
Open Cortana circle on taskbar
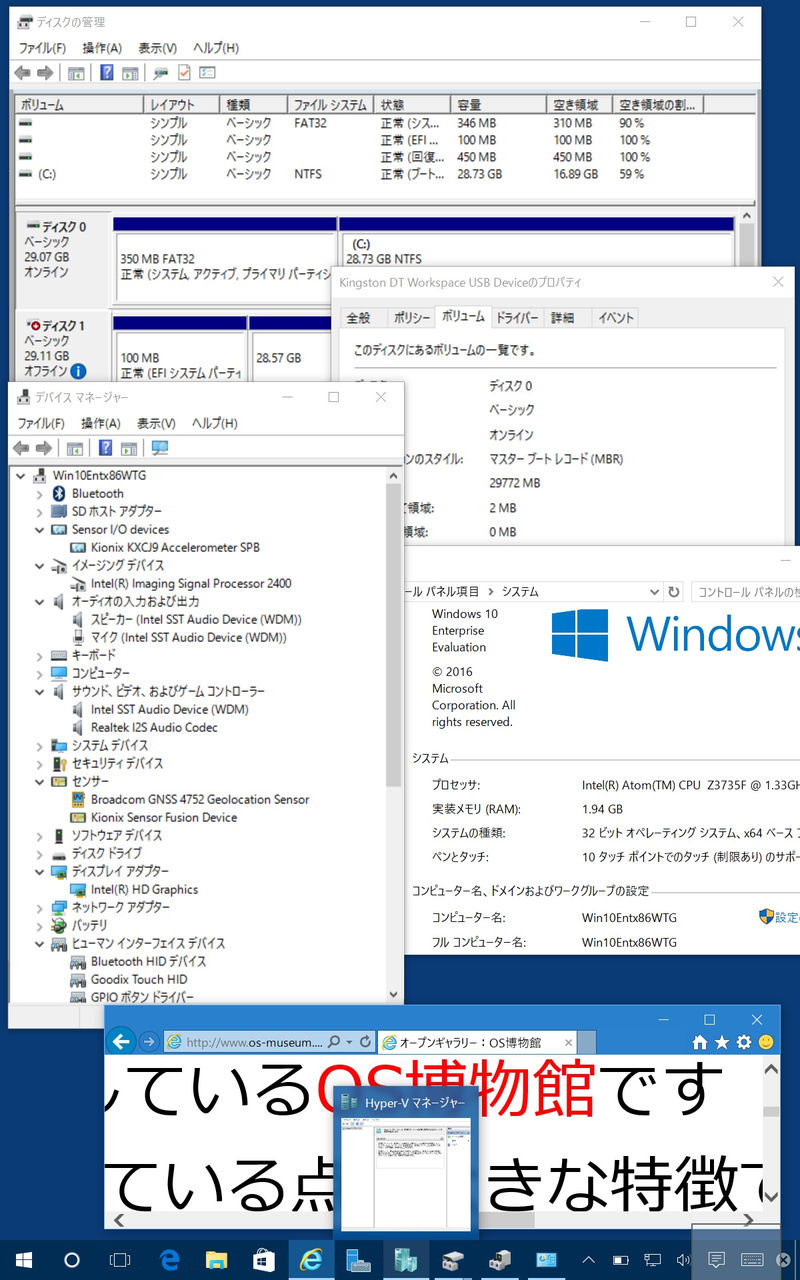pyautogui.click(x=72, y=1260)
